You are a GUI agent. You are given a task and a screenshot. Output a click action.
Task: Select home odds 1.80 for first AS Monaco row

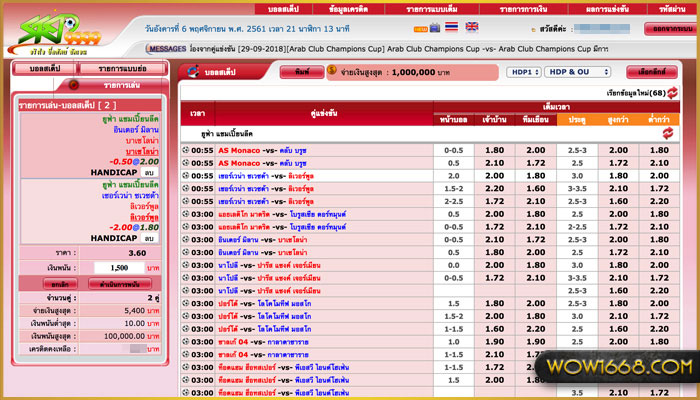tap(494, 150)
